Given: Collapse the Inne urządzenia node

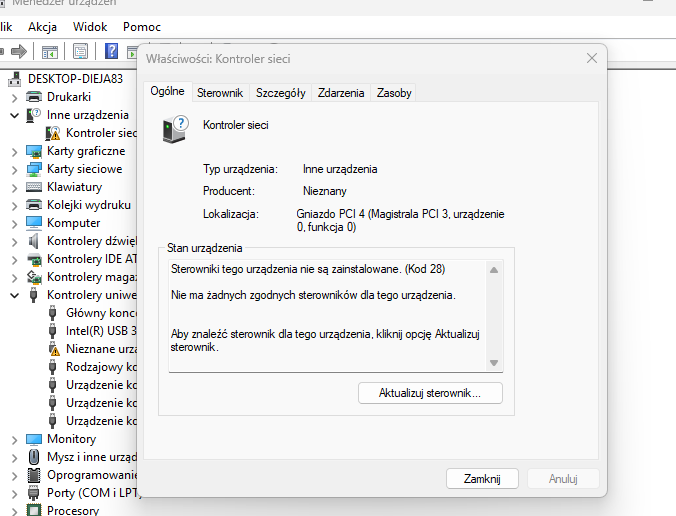Looking at the screenshot, I should click(x=14, y=116).
